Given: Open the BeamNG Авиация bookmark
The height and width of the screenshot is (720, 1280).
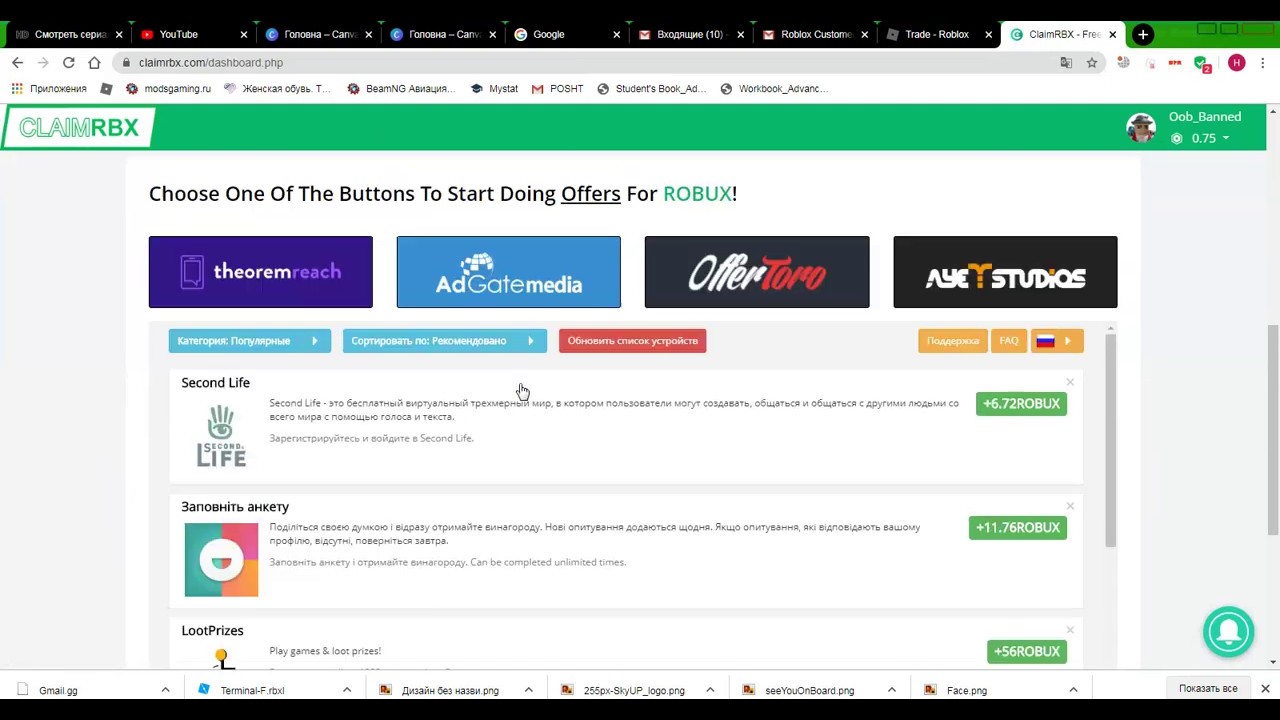Looking at the screenshot, I should point(401,88).
